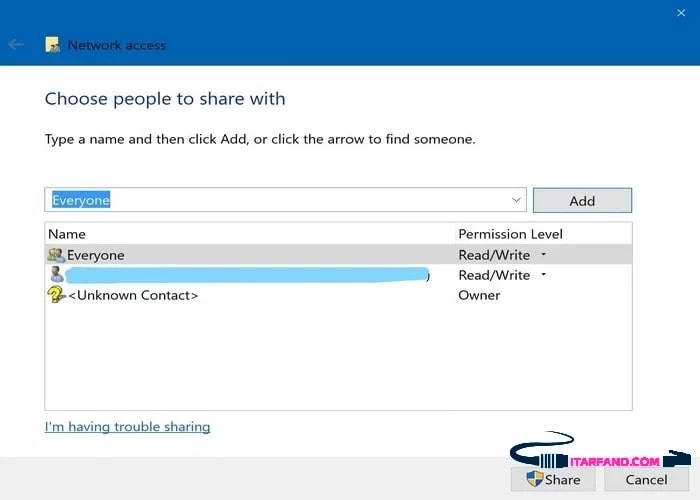This screenshot has width=700, height=500.
Task: Select the Everyone row name text
Action: (x=96, y=255)
